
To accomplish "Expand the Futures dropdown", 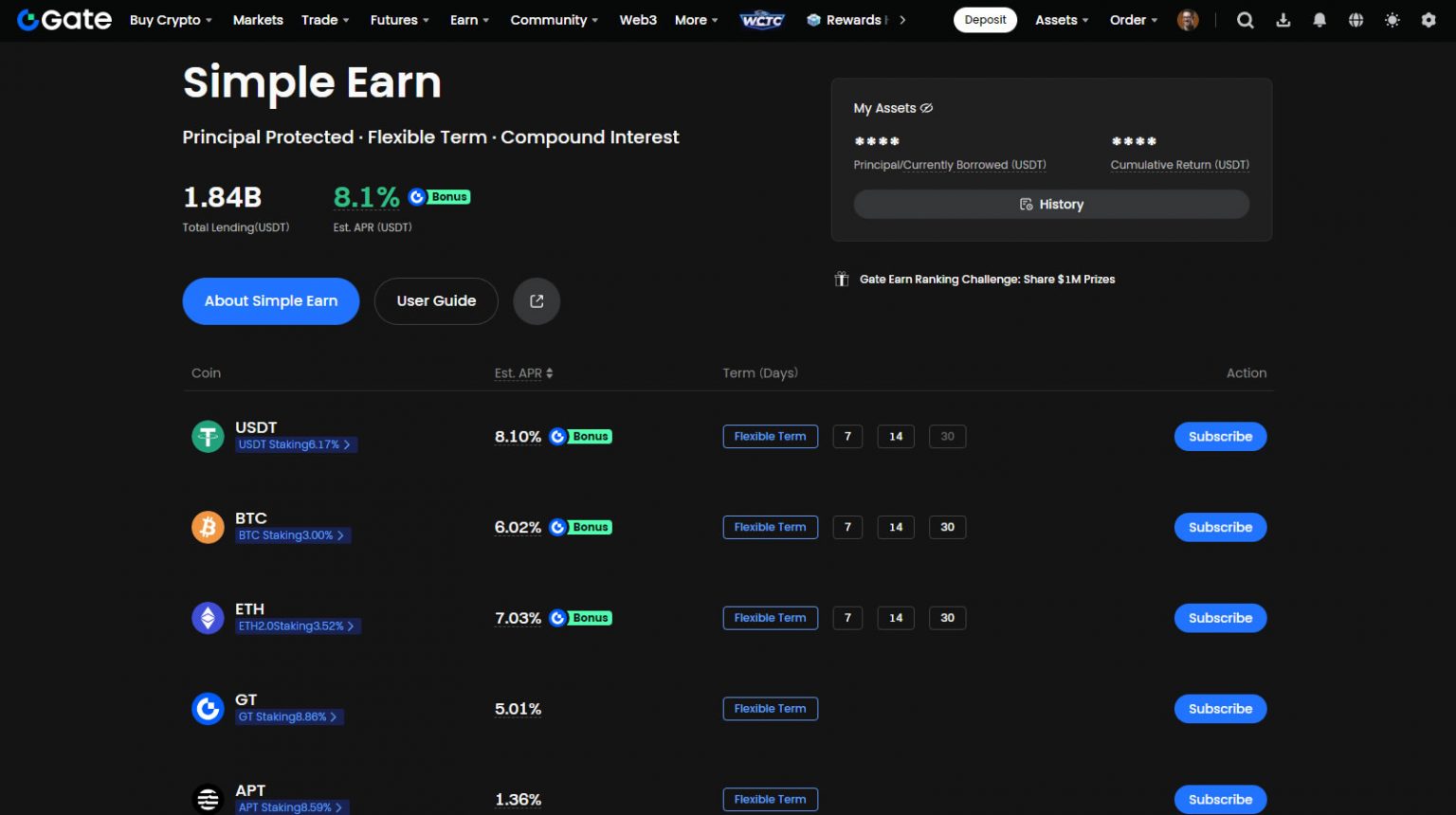I will [x=399, y=20].
